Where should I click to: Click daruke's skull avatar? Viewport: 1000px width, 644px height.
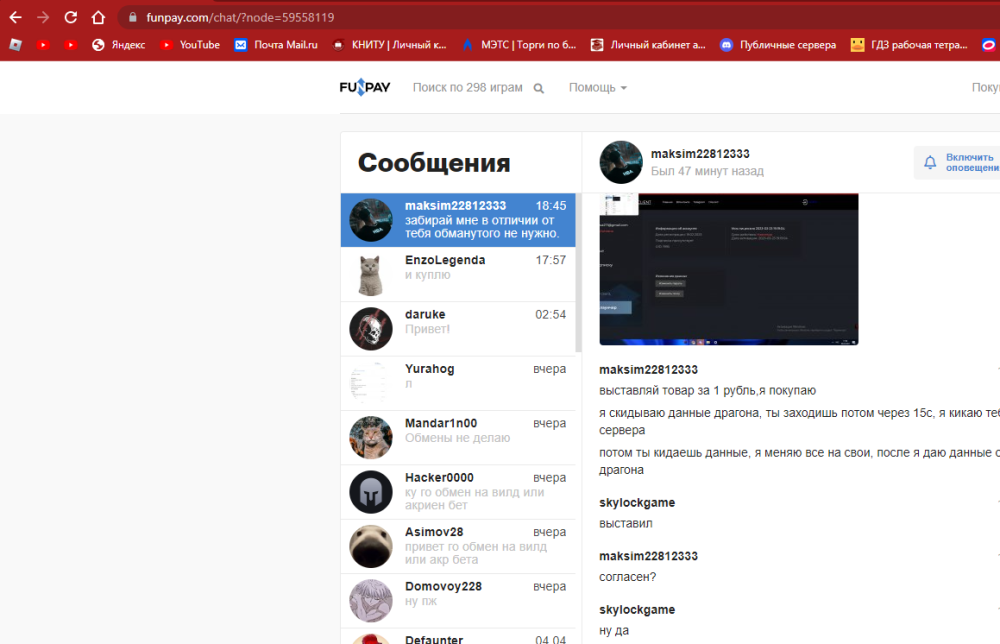pyautogui.click(x=371, y=329)
